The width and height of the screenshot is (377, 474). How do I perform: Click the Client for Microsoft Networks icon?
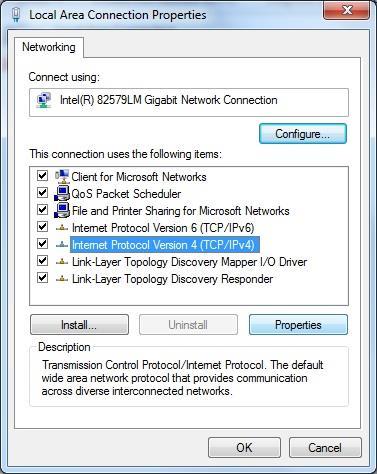62,176
